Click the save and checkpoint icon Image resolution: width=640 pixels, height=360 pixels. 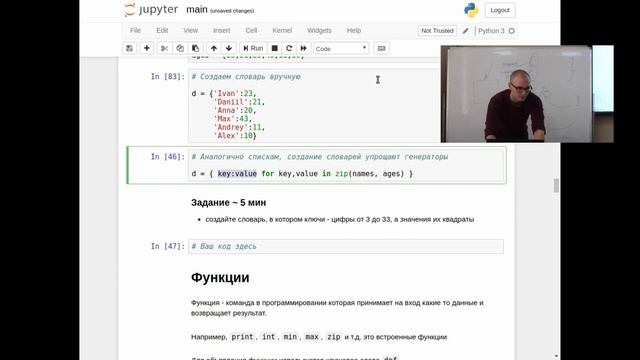pyautogui.click(x=129, y=48)
